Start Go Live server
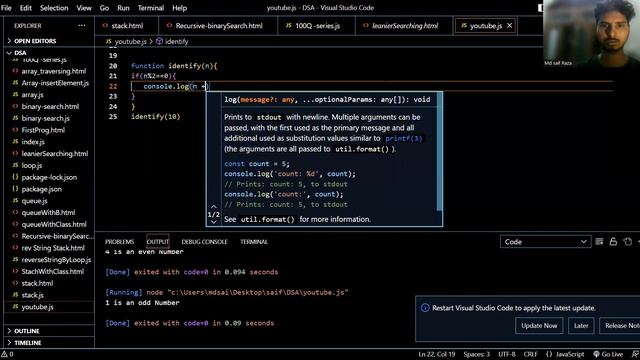640x360 pixels. point(608,354)
